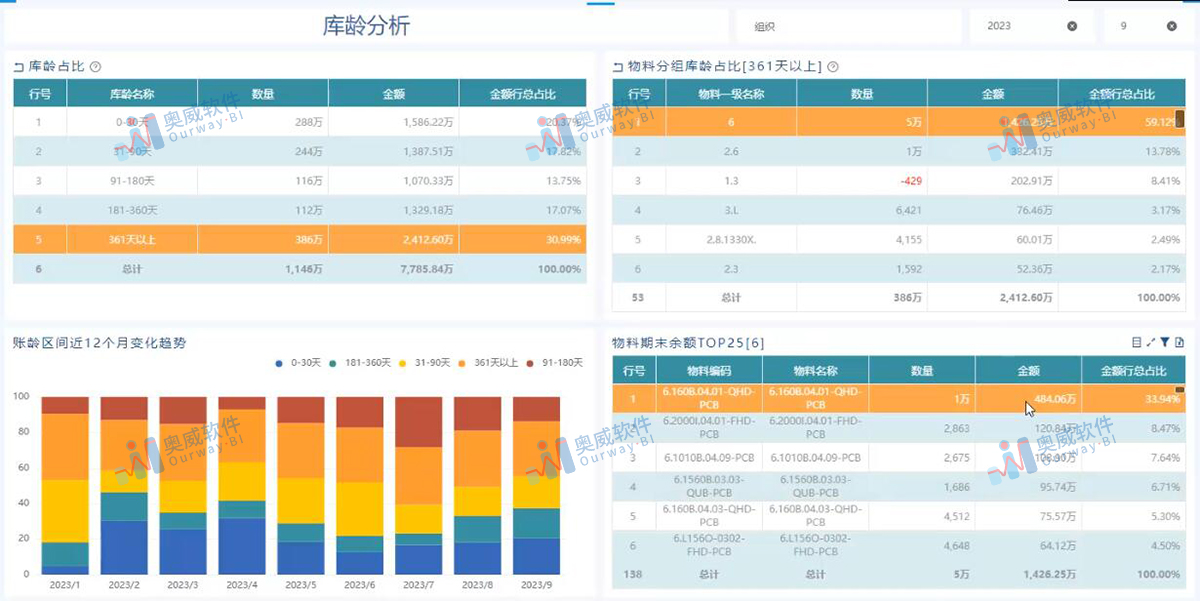Screen dimensions: 1200x601
Task: Open the 组织 dropdown filter
Action: [x=848, y=26]
